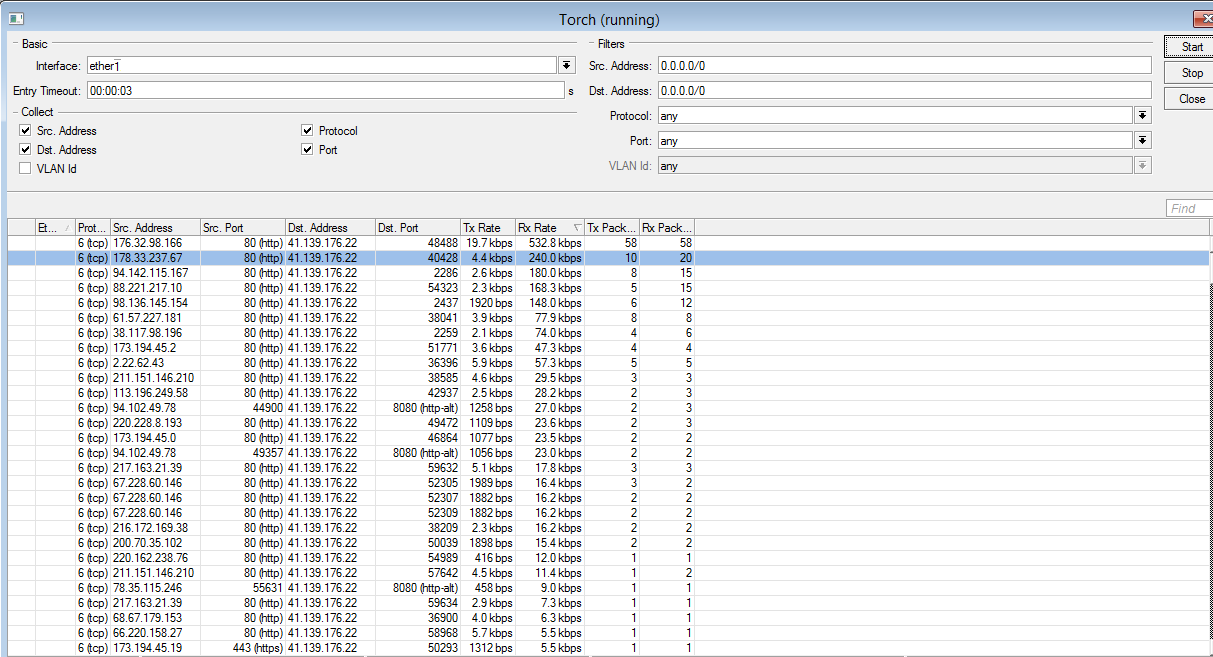Viewport: 1213px width, 657px height.
Task: Sort by the Src. Port column header
Action: point(242,228)
